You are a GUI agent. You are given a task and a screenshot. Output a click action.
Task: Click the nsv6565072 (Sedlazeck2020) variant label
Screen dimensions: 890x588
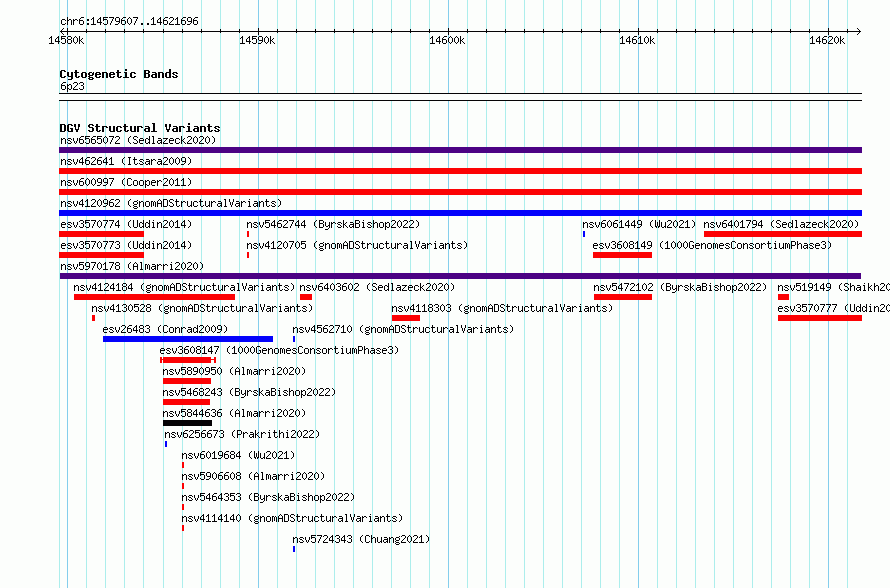(x=138, y=140)
